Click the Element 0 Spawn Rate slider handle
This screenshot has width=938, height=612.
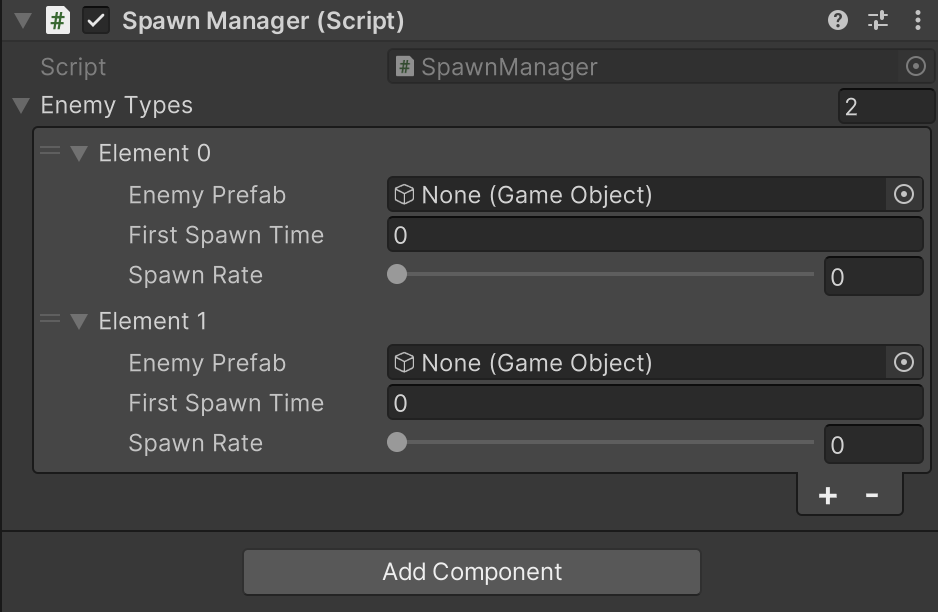tap(397, 274)
